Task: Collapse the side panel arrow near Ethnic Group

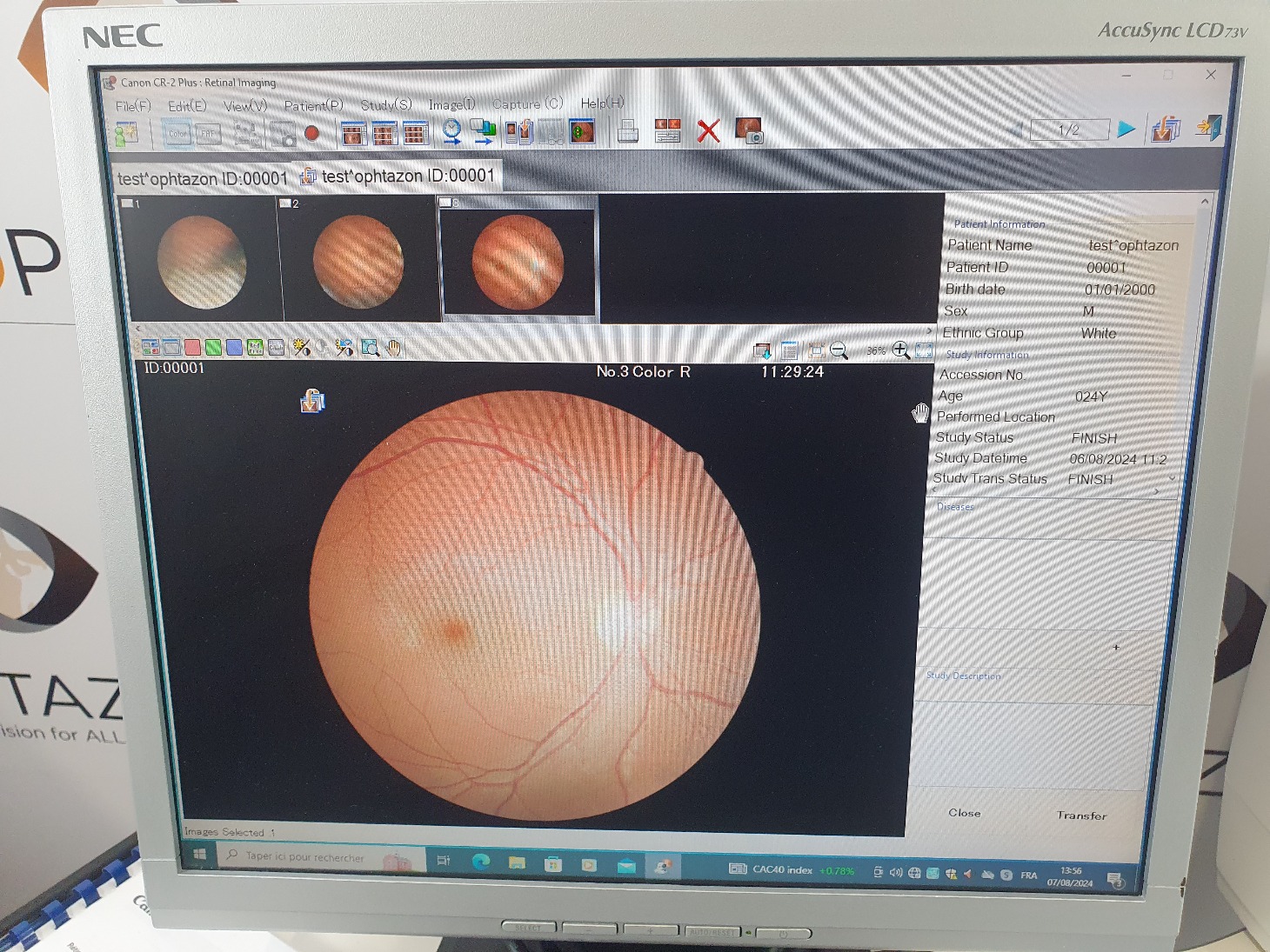Action: [930, 332]
